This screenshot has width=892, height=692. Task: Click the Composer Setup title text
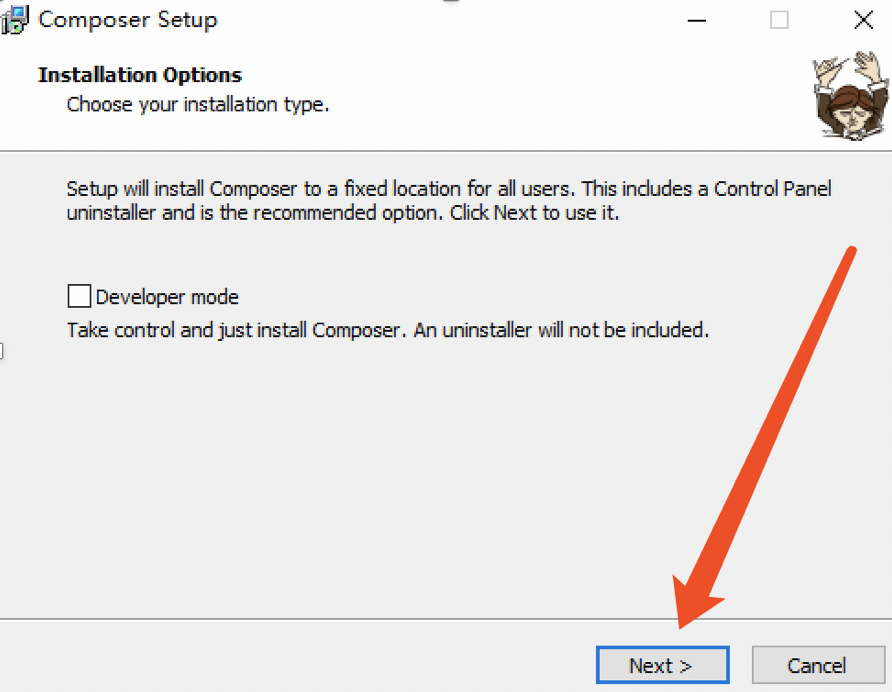tap(127, 20)
